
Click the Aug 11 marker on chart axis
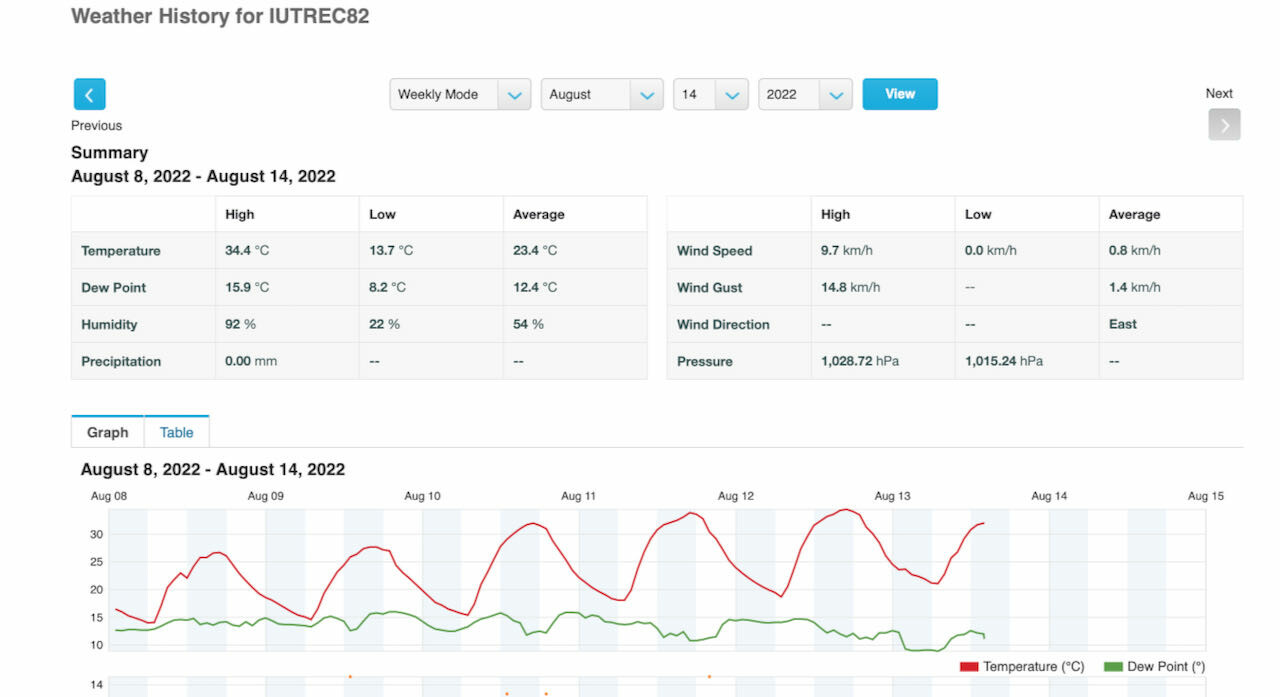pyautogui.click(x=579, y=496)
